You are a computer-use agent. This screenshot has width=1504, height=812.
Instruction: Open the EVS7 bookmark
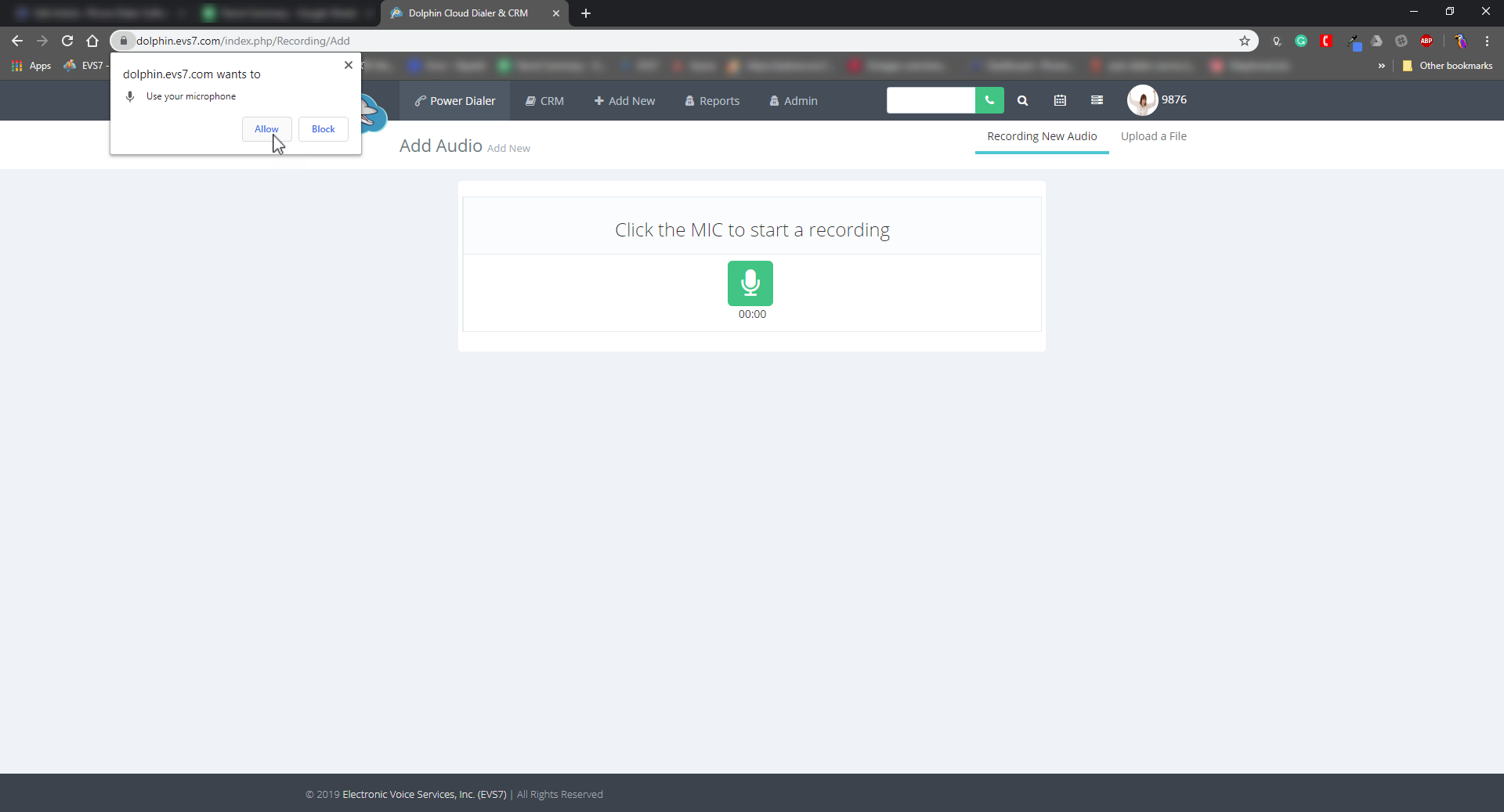pyautogui.click(x=85, y=66)
